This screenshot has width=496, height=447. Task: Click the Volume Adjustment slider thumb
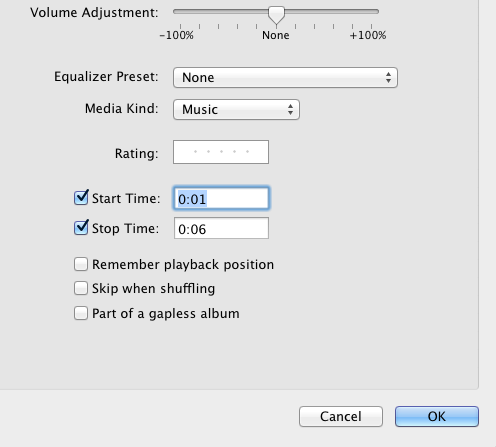[x=276, y=15]
